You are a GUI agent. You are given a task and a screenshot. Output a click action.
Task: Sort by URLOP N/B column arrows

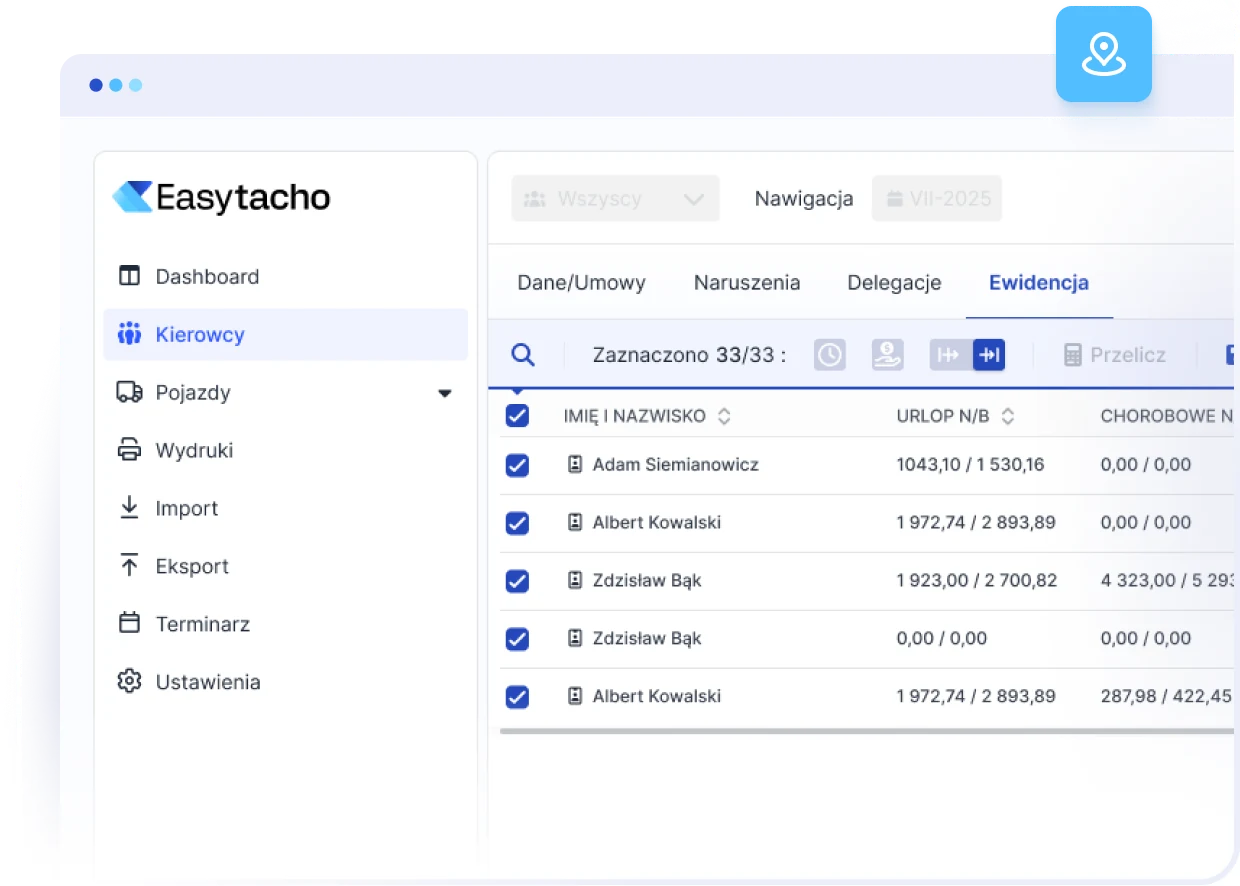coord(1008,416)
